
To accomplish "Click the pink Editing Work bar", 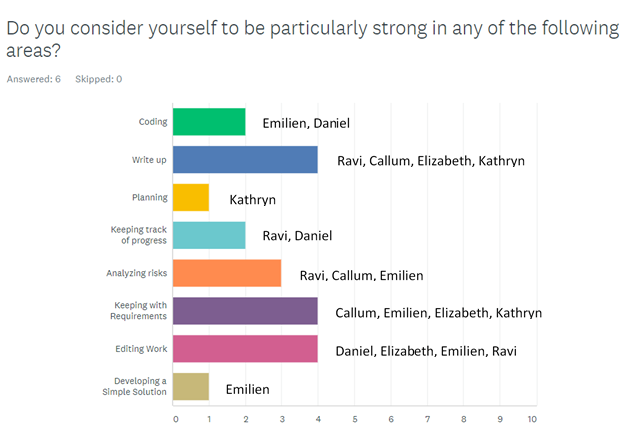I will pos(245,349).
